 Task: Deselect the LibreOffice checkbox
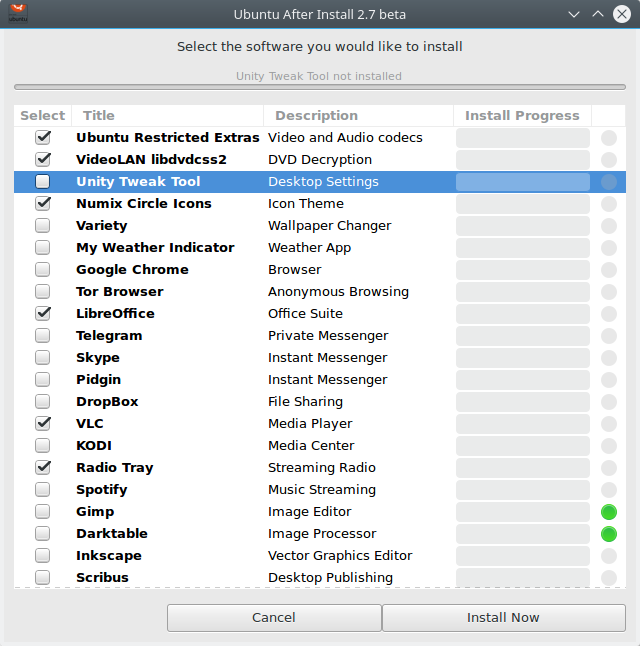point(43,314)
